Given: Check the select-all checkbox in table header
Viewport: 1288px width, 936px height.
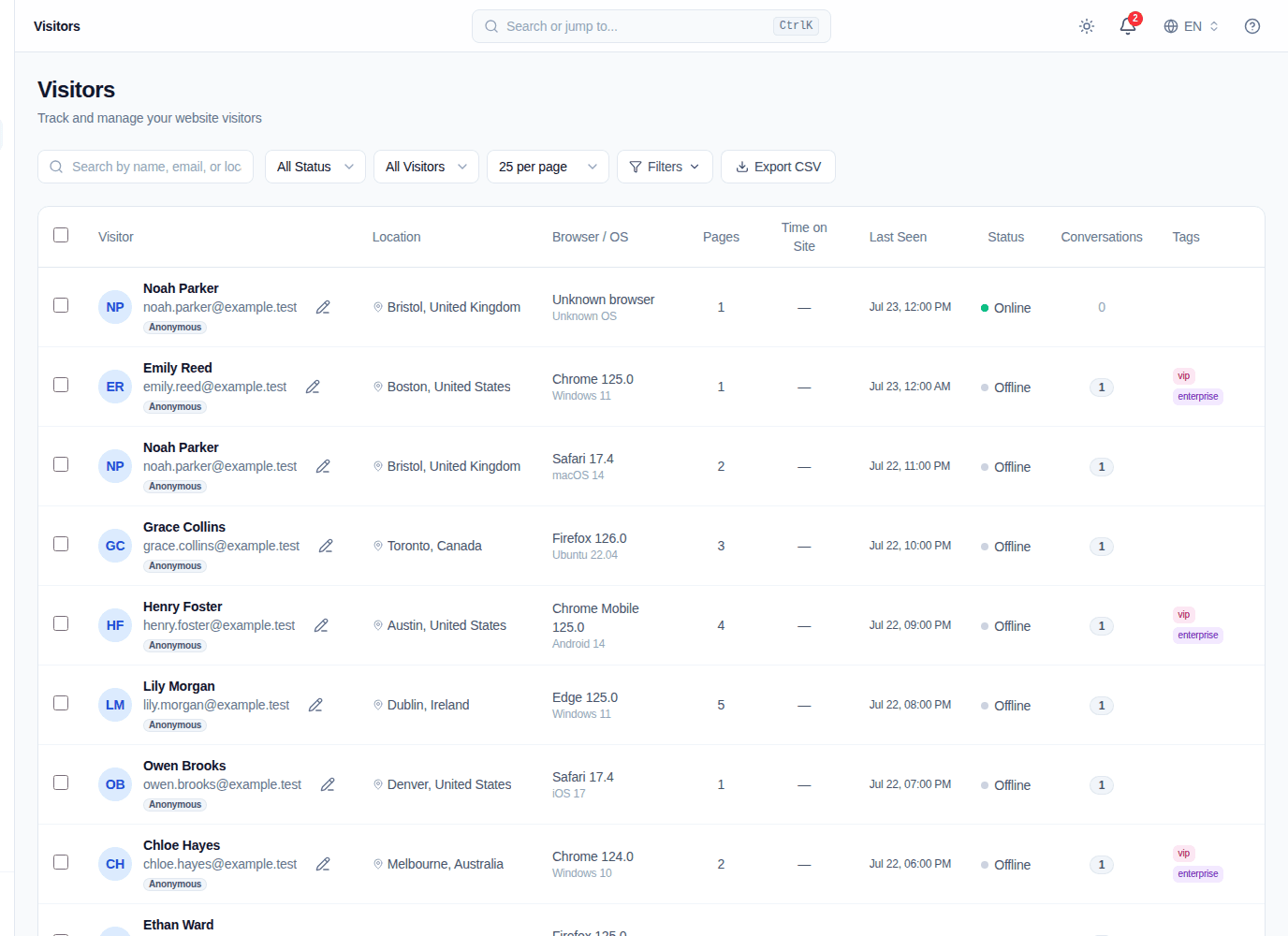Looking at the screenshot, I should 61,235.
